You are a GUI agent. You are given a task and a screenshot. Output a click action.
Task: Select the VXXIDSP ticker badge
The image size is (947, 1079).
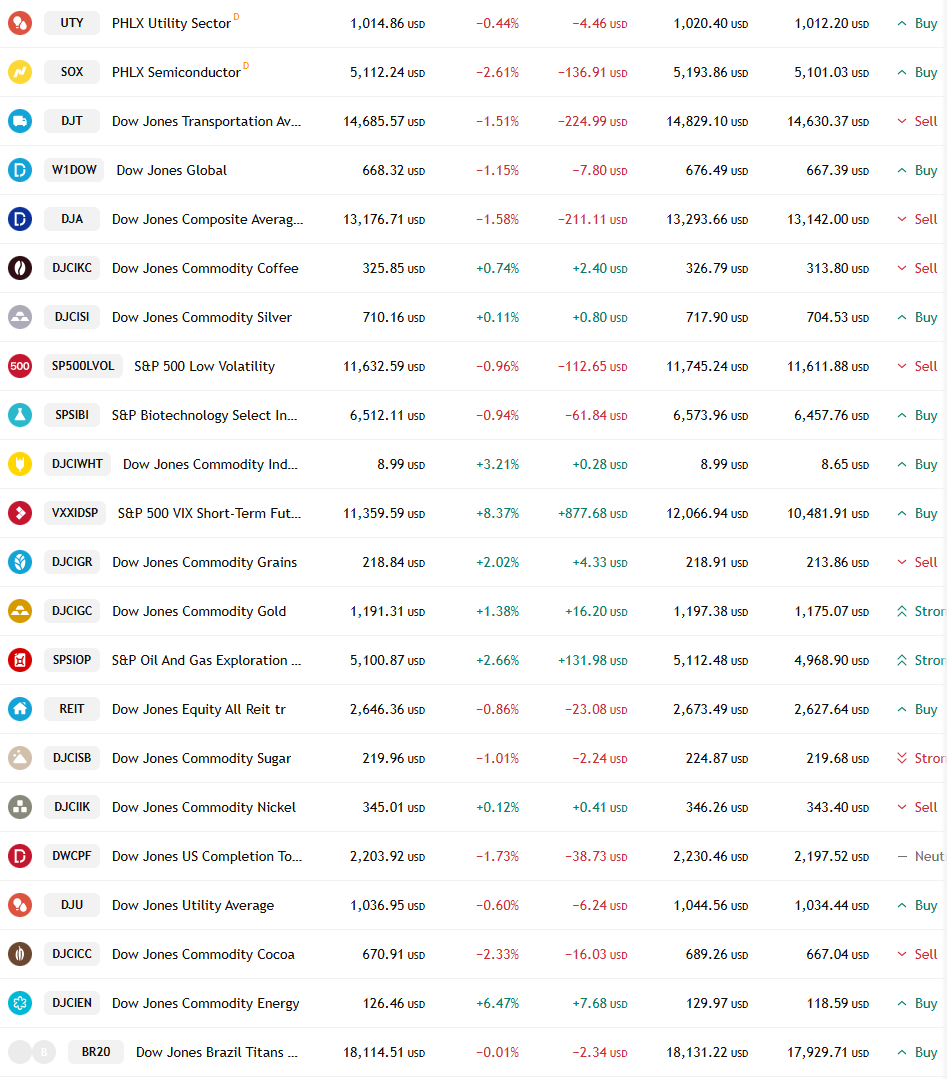point(75,513)
